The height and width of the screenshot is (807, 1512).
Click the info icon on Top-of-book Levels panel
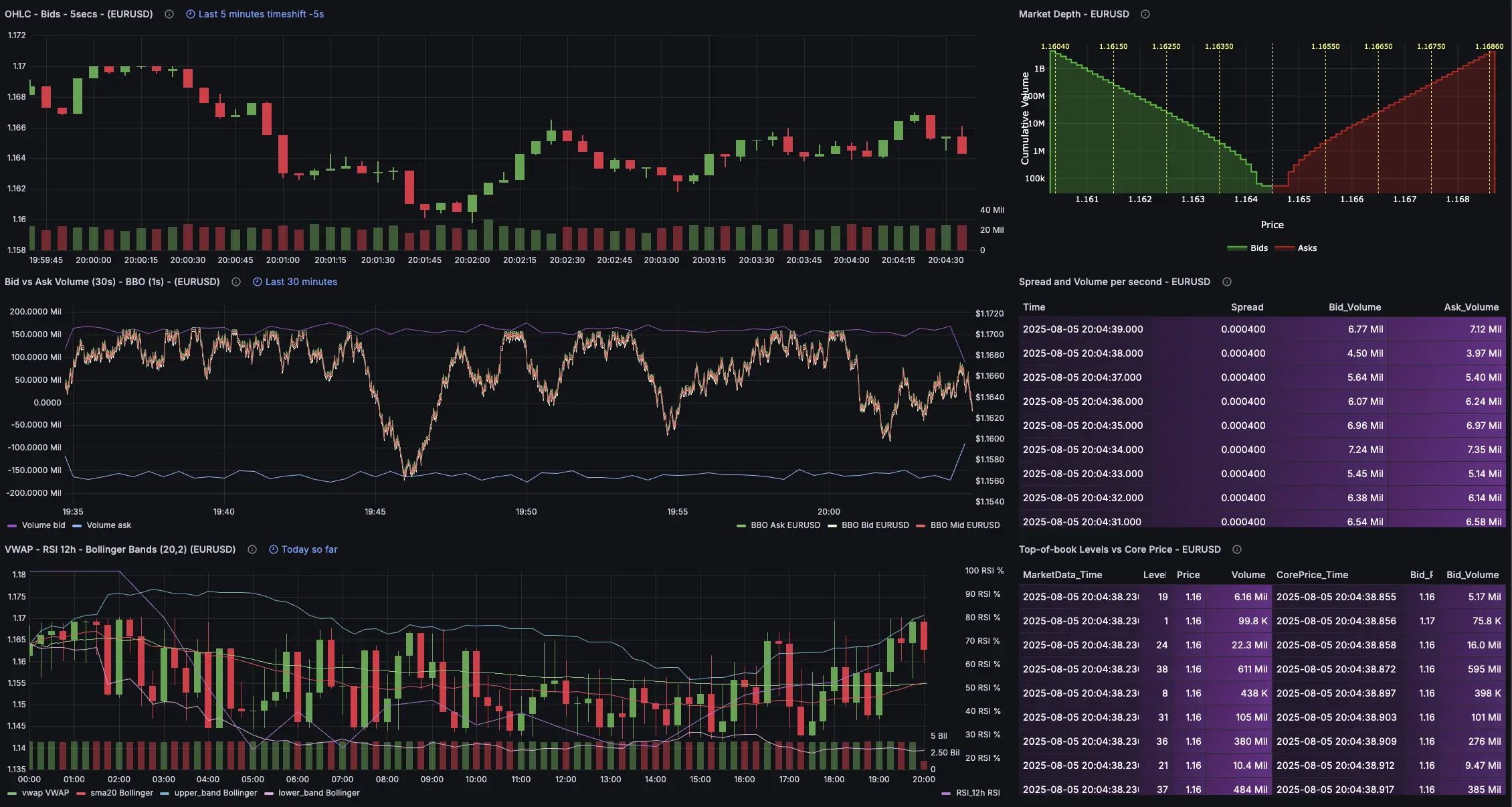[1238, 549]
